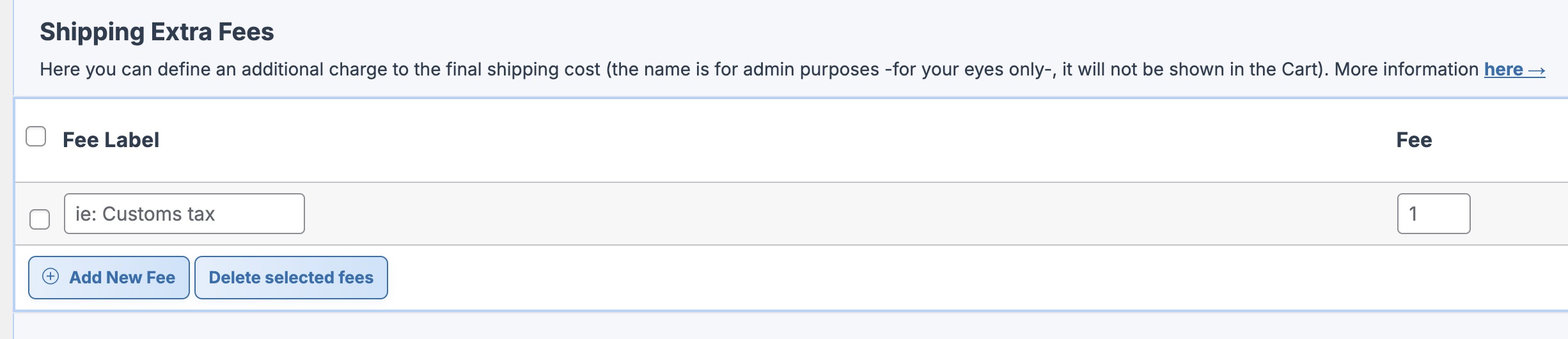Click the 'Add New Fee' text label
The height and width of the screenshot is (339, 1568).
point(122,278)
